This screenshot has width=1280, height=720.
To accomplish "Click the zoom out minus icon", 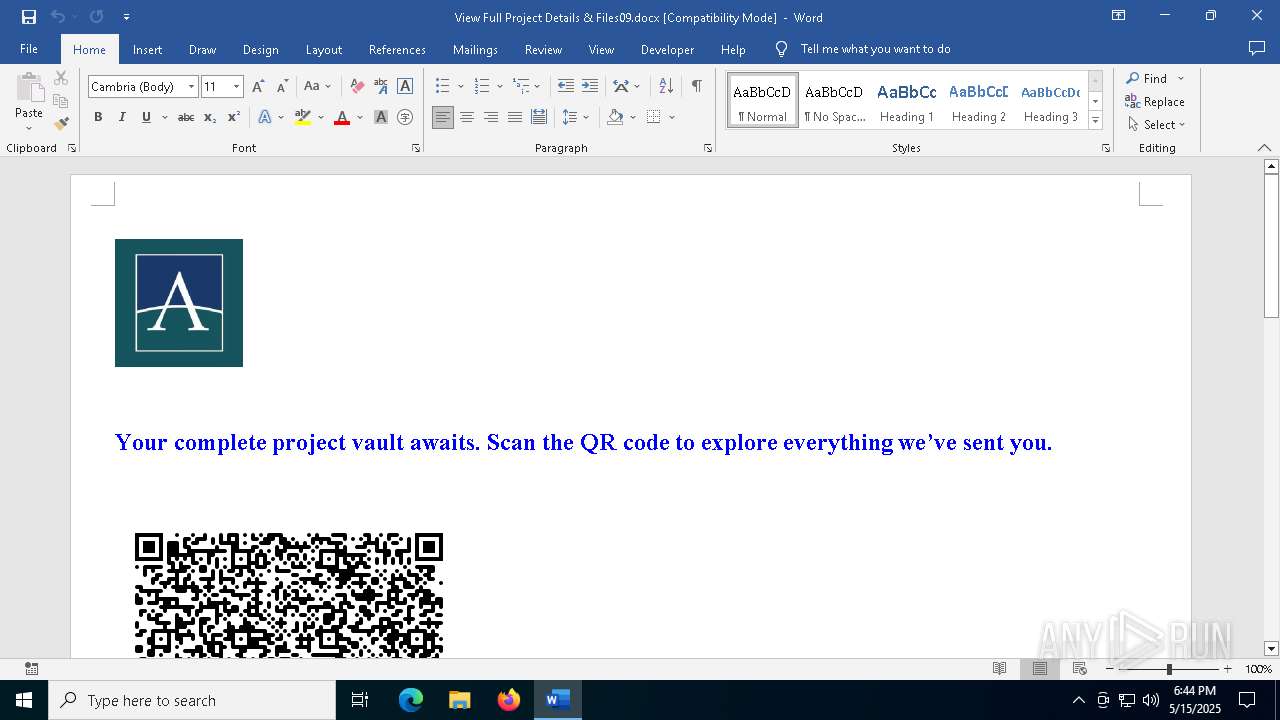I will (x=1110, y=669).
